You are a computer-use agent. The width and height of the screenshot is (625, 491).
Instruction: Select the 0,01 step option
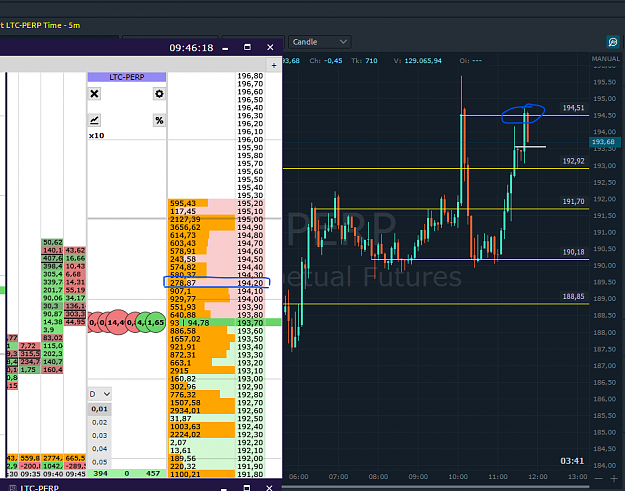tap(99, 409)
